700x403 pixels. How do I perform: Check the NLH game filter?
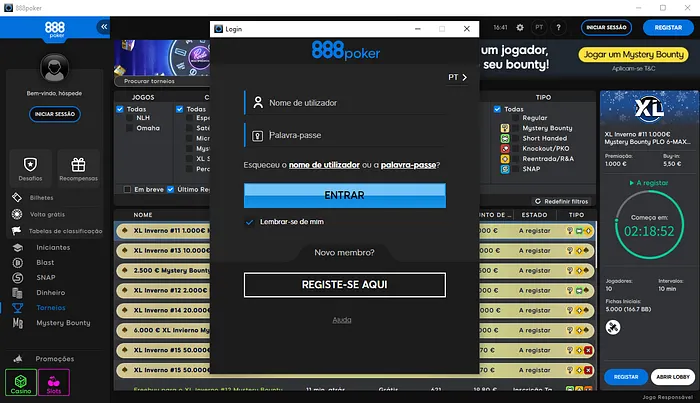coord(129,118)
